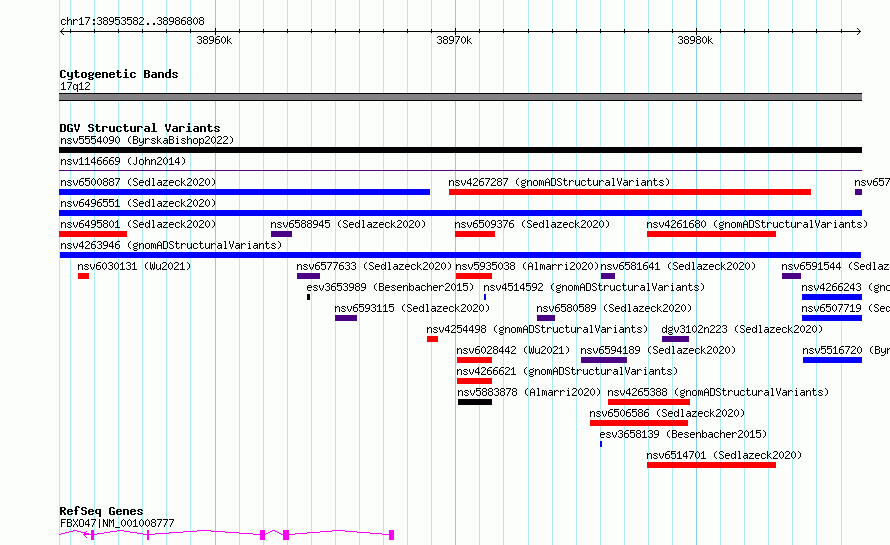The height and width of the screenshot is (545, 890).
Task: Open the DGV Structural Variants track heading
Action: (140, 128)
